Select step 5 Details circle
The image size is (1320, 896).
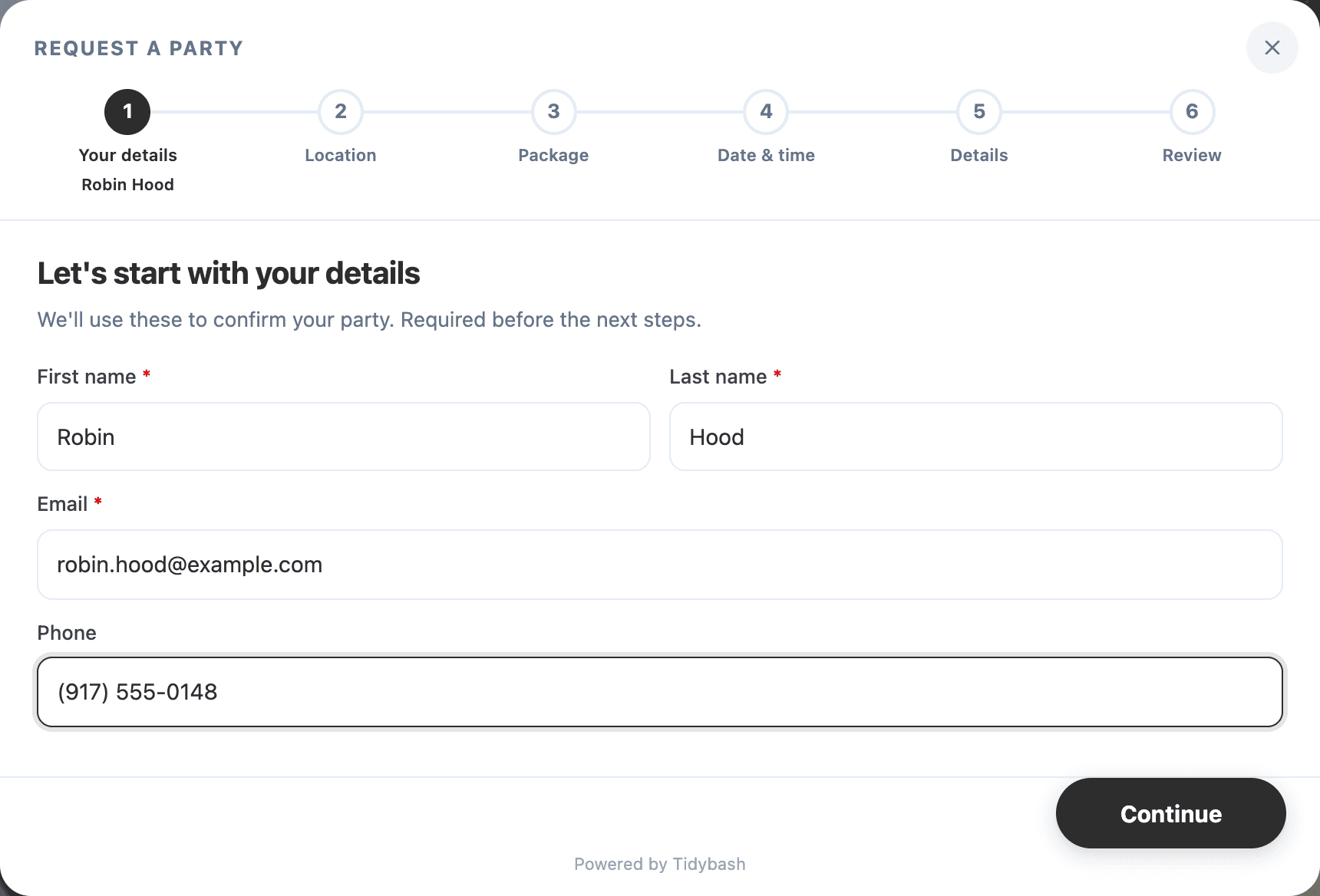point(979,112)
